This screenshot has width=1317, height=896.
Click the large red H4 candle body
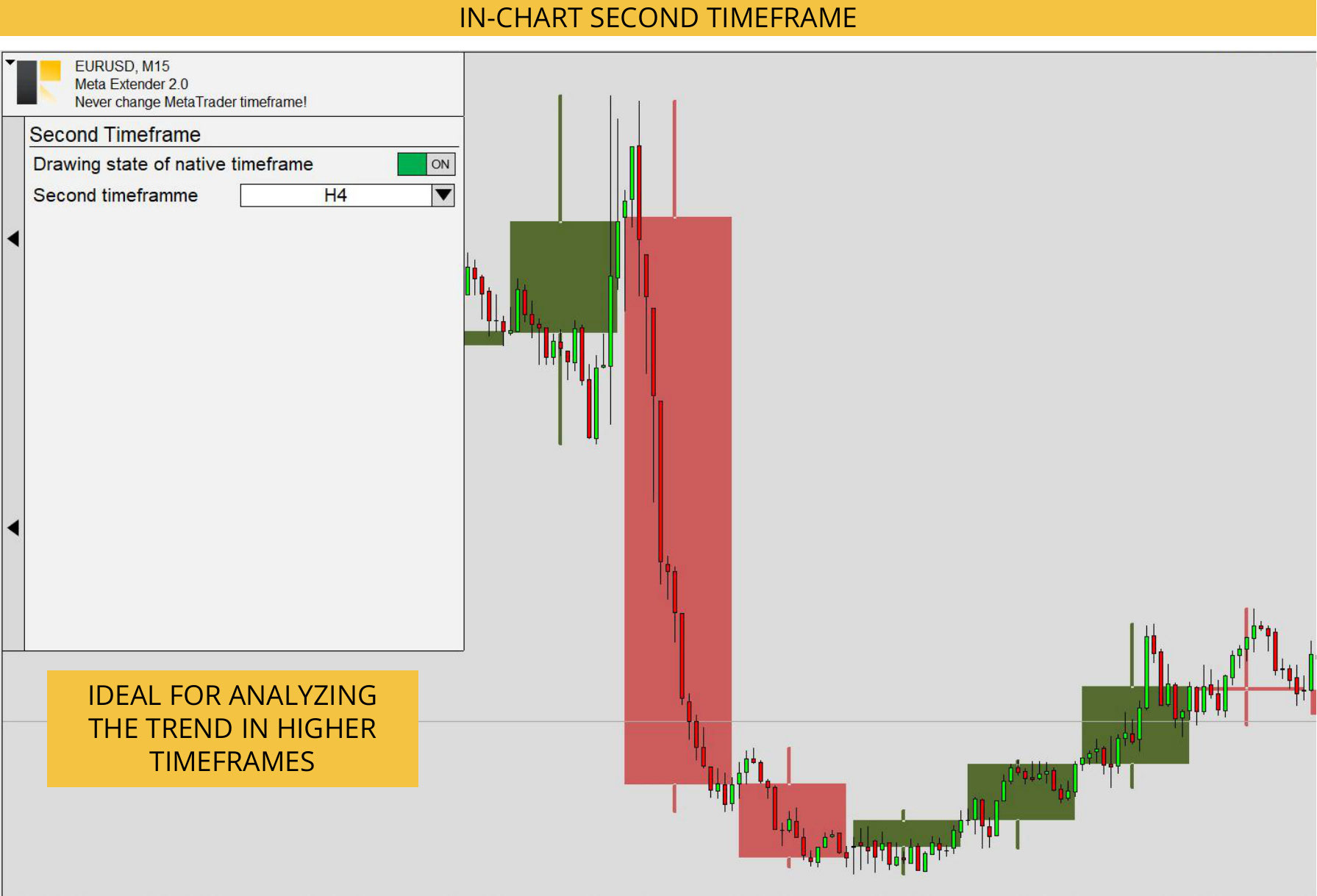point(677,500)
